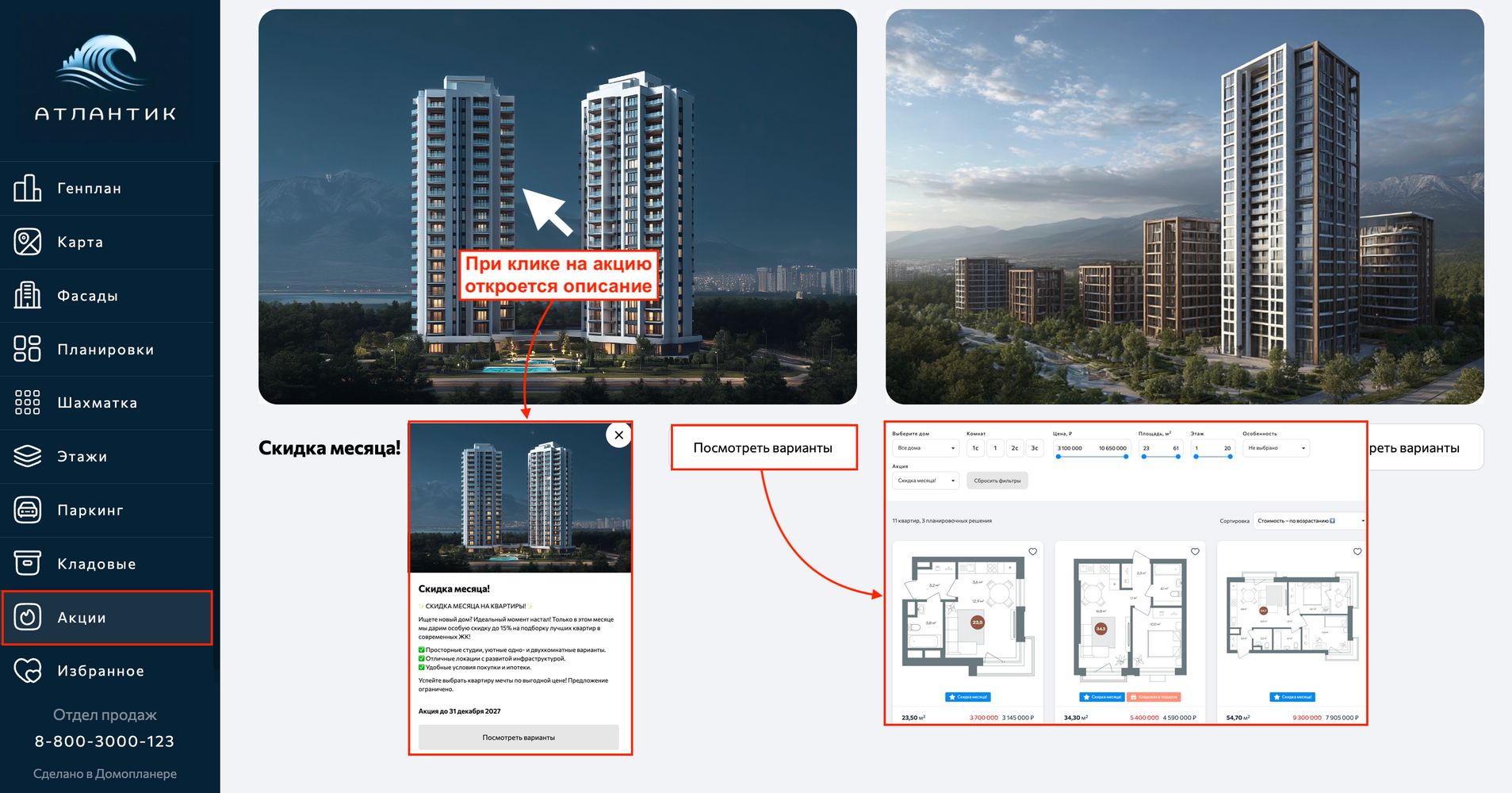Open the Особенность dropdown

pos(1276,448)
